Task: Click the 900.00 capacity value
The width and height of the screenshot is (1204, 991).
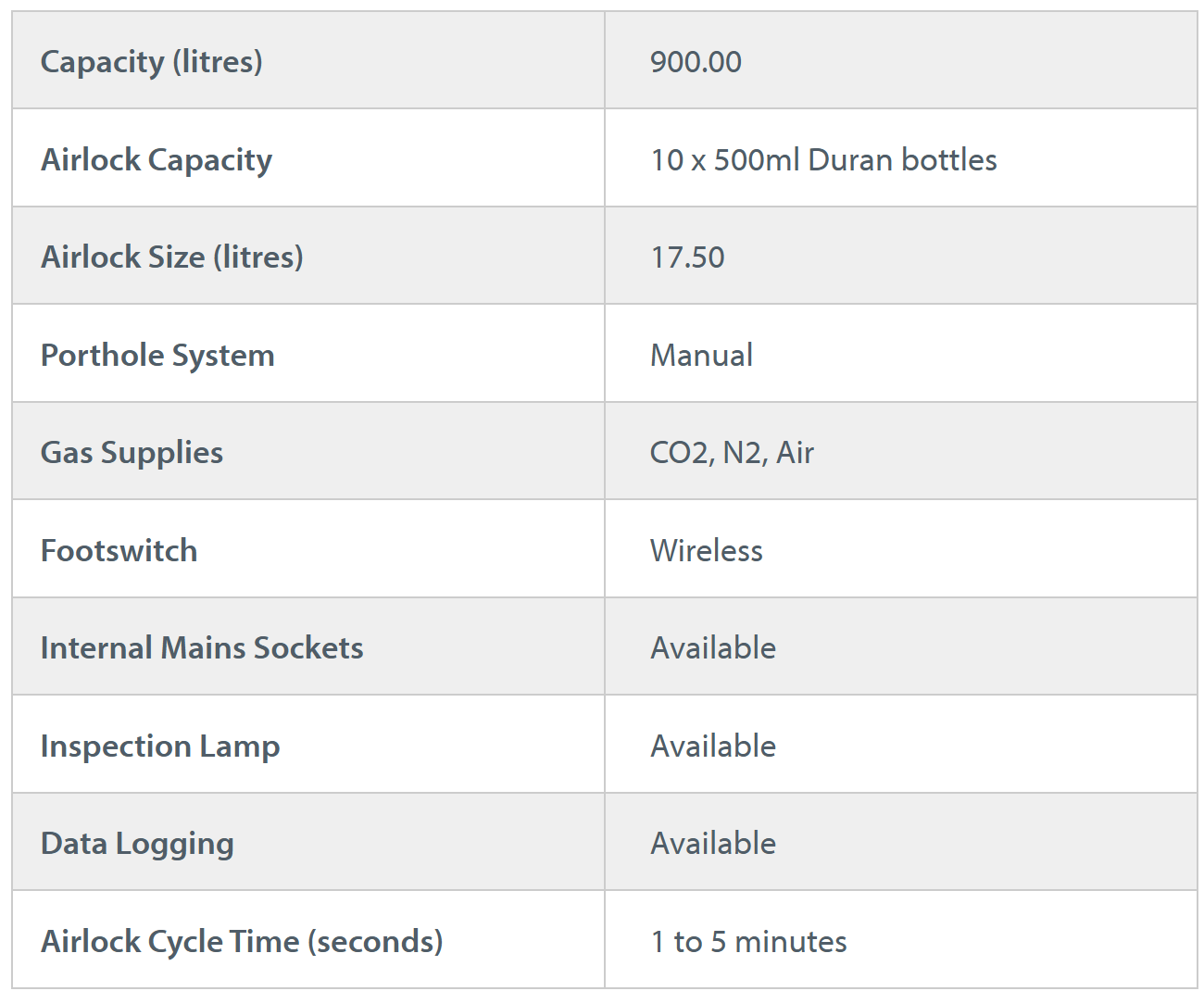Action: [x=696, y=62]
